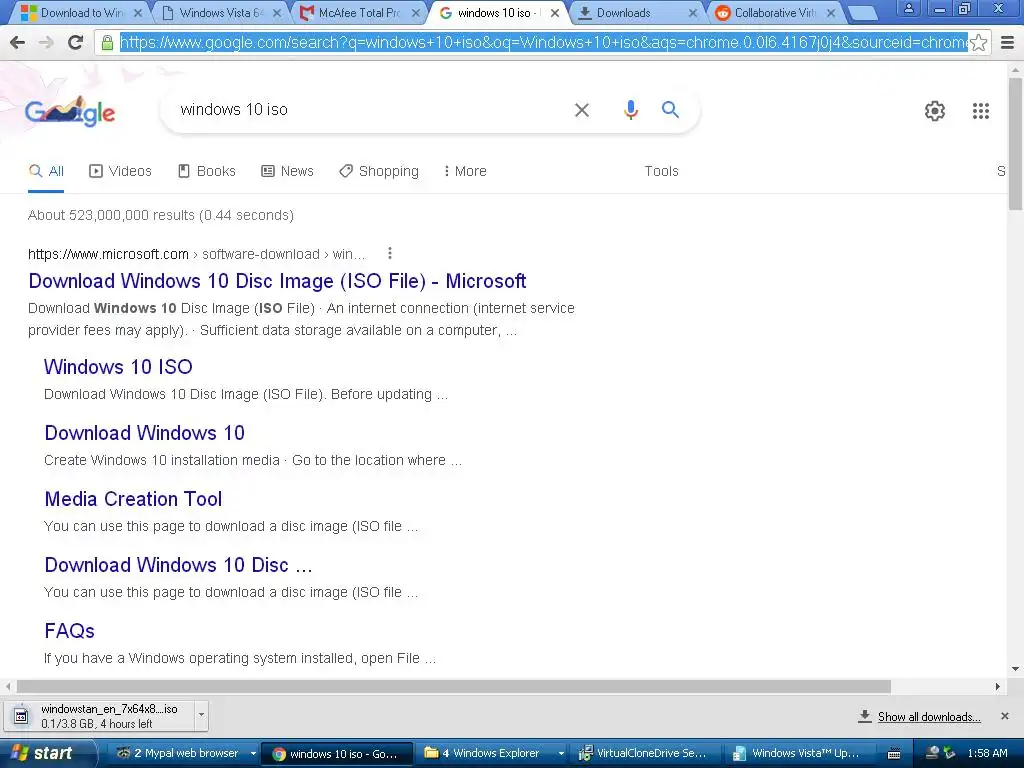The width and height of the screenshot is (1024, 768).
Task: Open the new tab button
Action: click(x=863, y=12)
